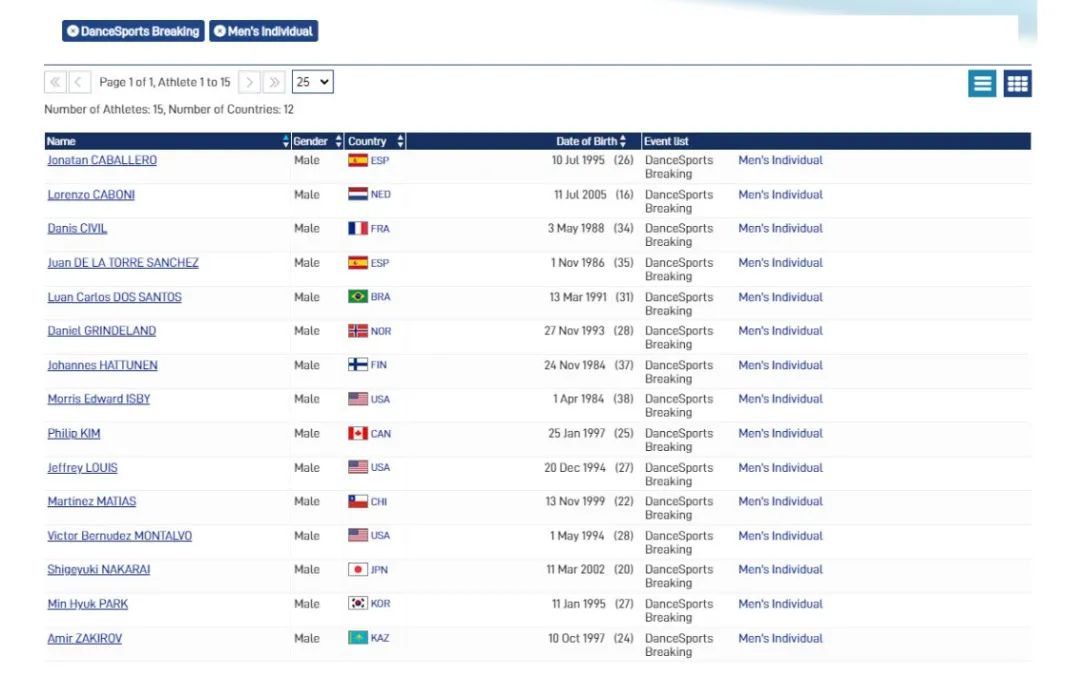Sort table by Country column
The height and width of the screenshot is (676, 1080).
[367, 142]
